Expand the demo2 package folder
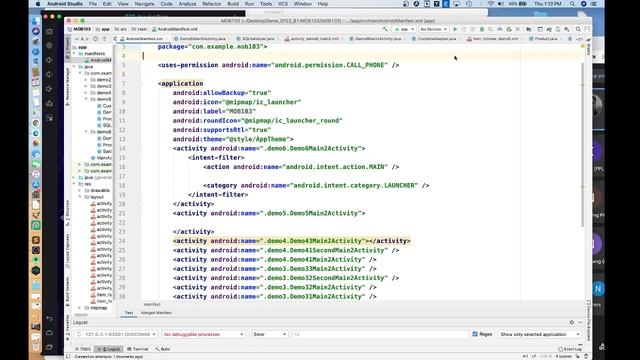Viewport: 640px width, 360px height. [86, 80]
